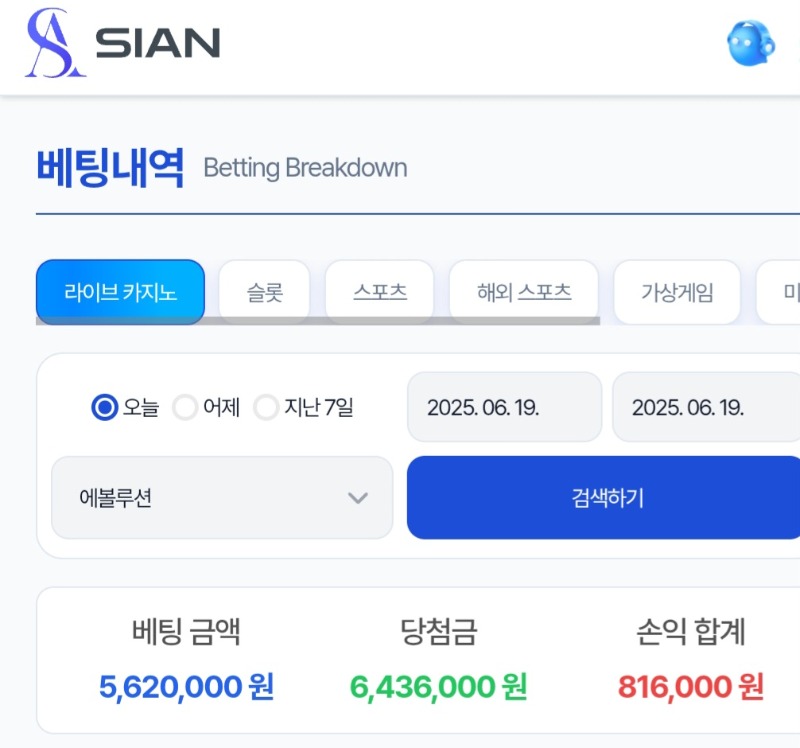Viewport: 800px width, 748px height.
Task: Open the blue chatbot support icon
Action: click(x=751, y=43)
